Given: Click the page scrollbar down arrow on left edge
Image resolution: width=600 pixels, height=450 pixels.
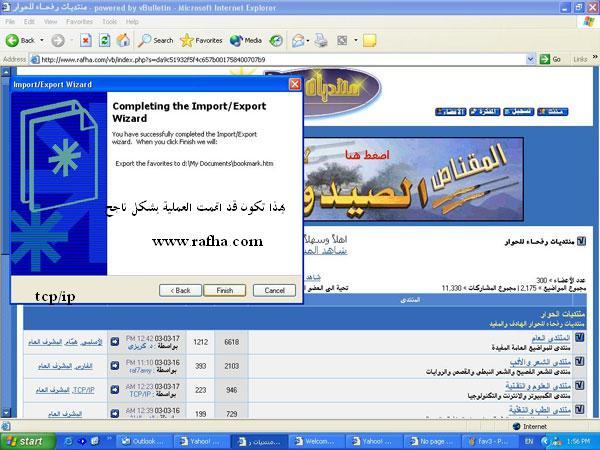Looking at the screenshot, I should (x=5, y=412).
